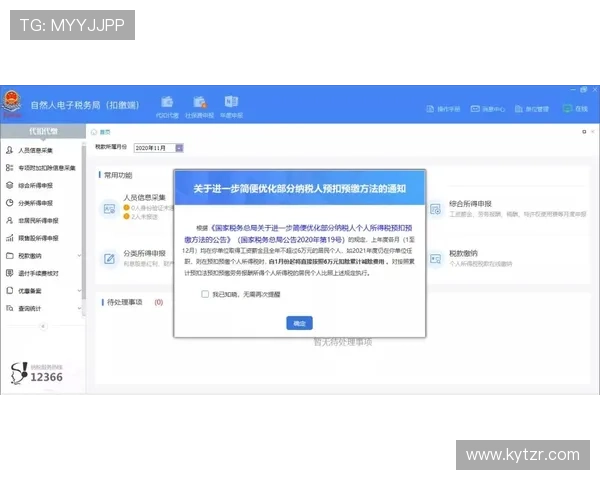
Task: Check 我已知晓，无需再次提醒 checkbox
Action: [205, 294]
